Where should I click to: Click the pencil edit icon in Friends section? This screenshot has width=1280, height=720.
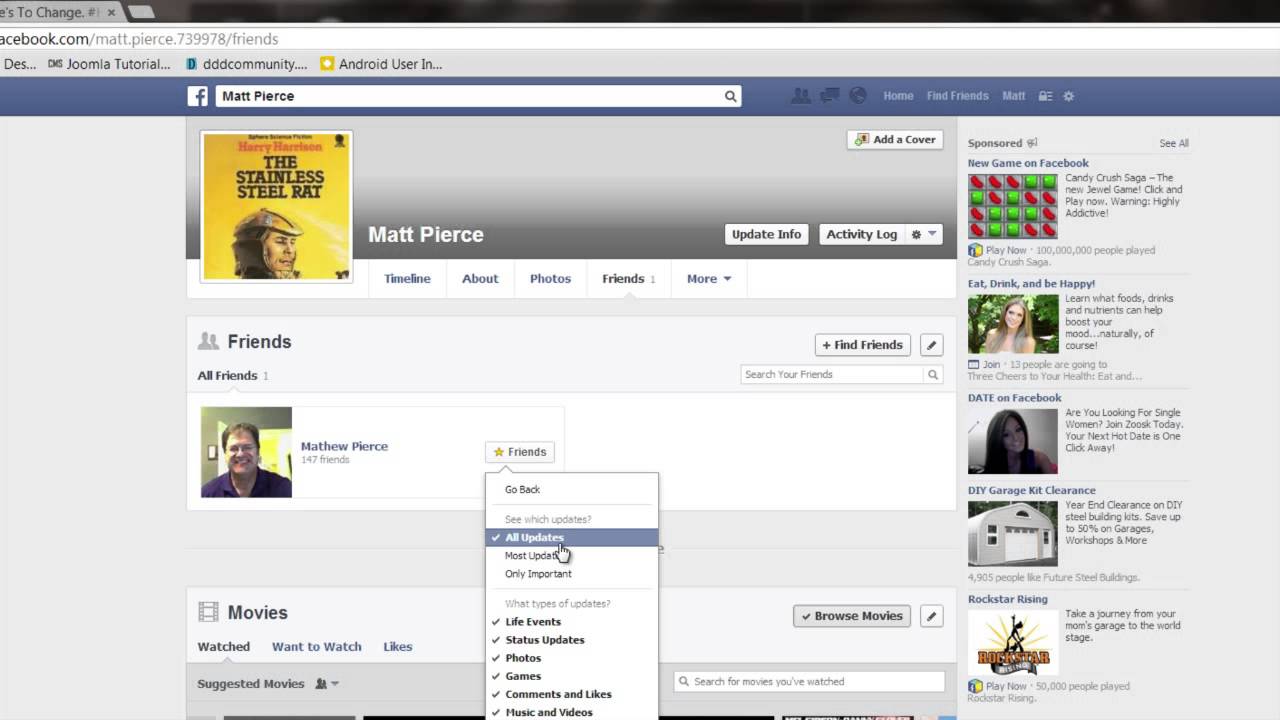click(x=931, y=345)
